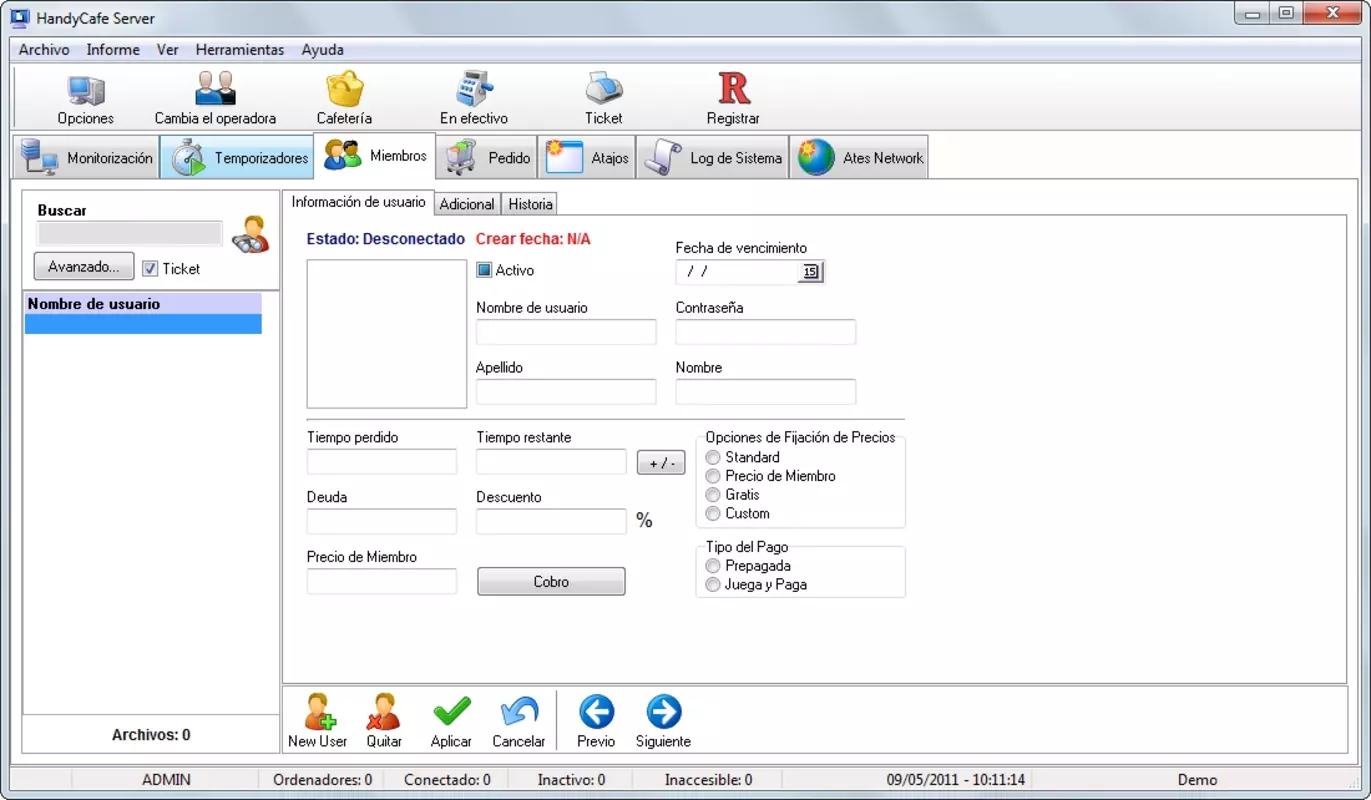Click the binoculars search user icon
Image resolution: width=1371 pixels, height=800 pixels.
250,234
